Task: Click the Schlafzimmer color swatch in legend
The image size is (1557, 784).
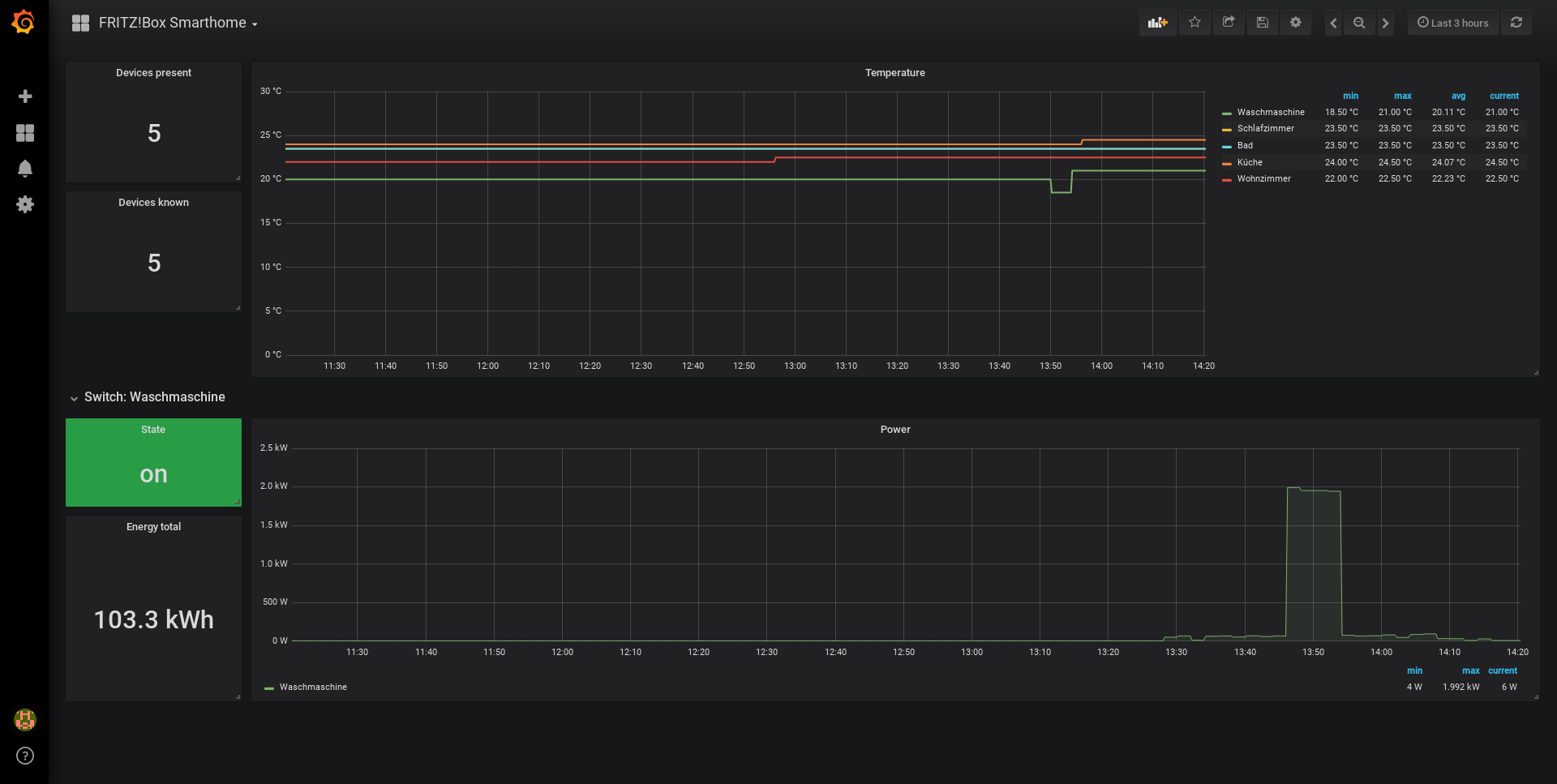Action: (x=1227, y=129)
